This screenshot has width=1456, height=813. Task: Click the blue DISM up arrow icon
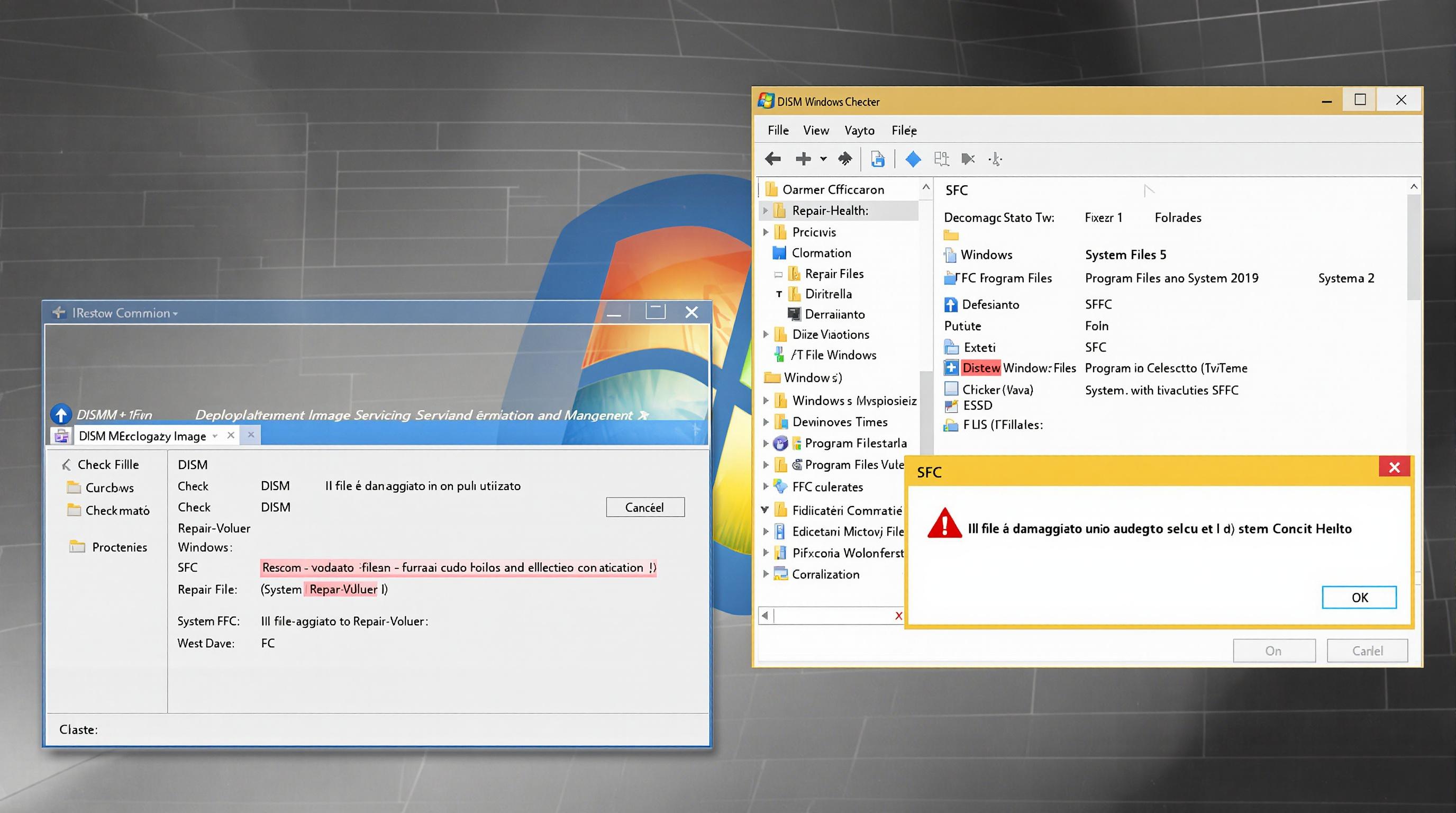coord(61,414)
